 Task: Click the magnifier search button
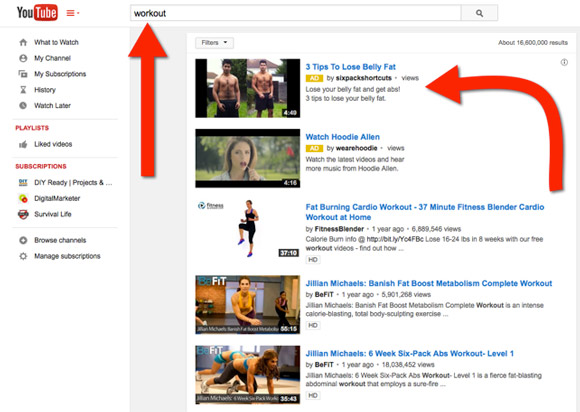pyautogui.click(x=479, y=13)
